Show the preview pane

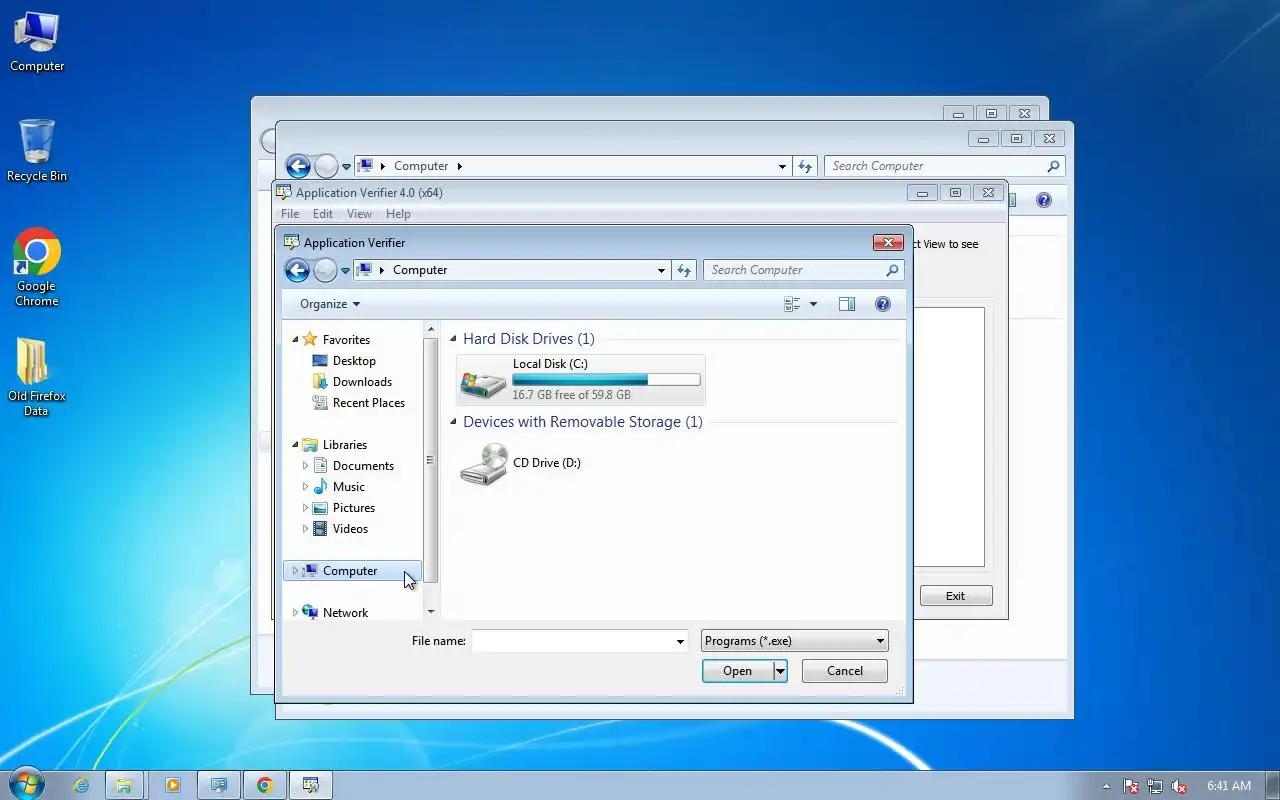pyautogui.click(x=847, y=304)
